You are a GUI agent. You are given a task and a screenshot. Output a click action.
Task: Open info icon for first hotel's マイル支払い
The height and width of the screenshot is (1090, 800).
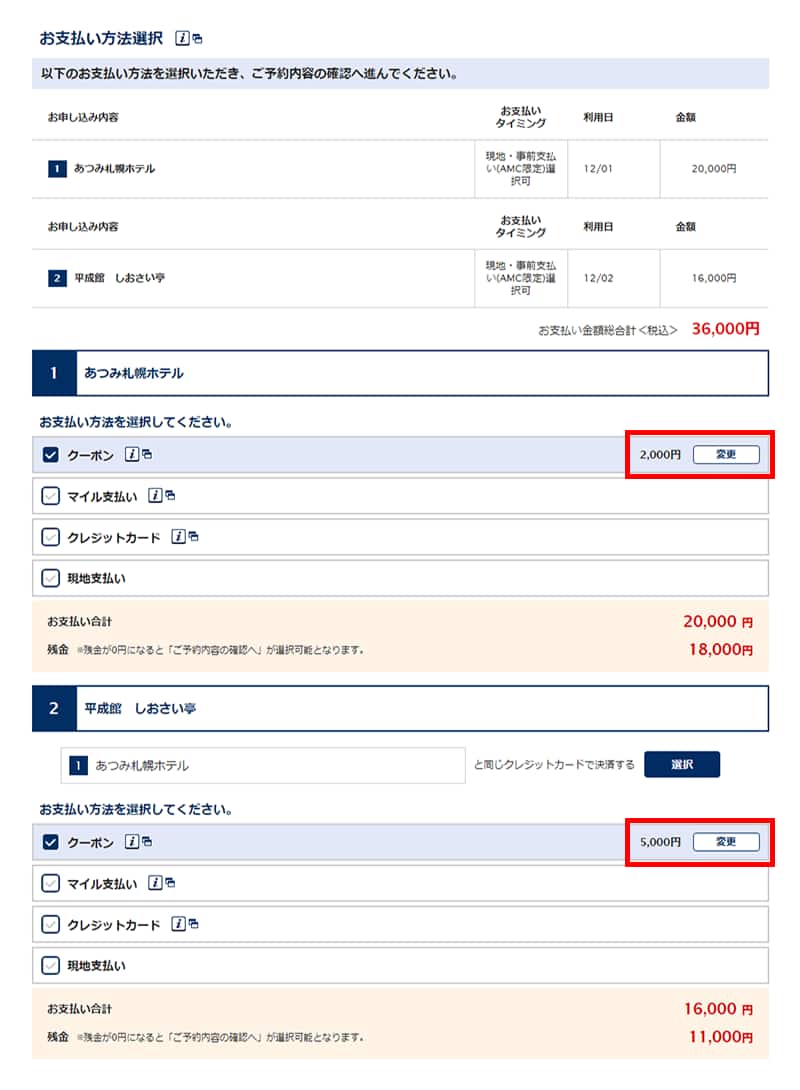(156, 495)
